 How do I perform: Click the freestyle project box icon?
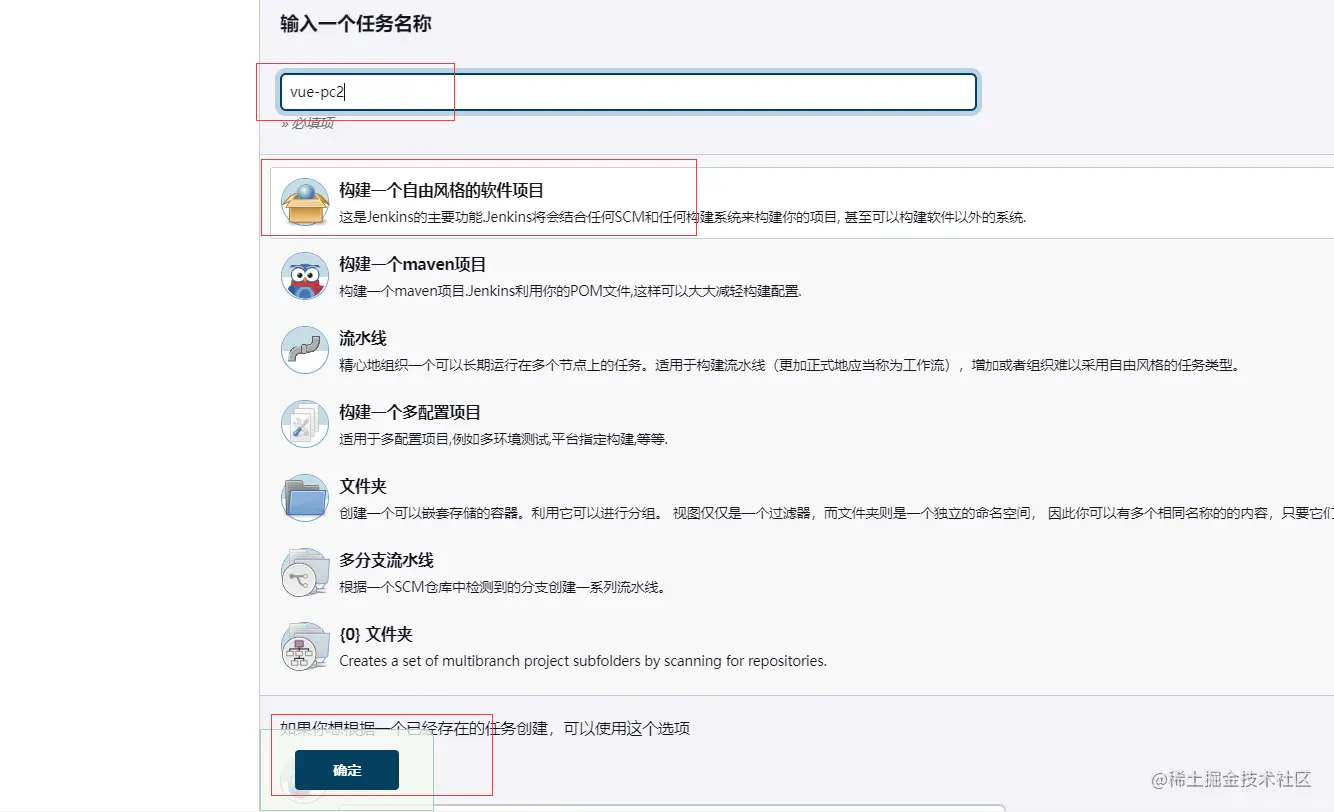click(x=305, y=202)
